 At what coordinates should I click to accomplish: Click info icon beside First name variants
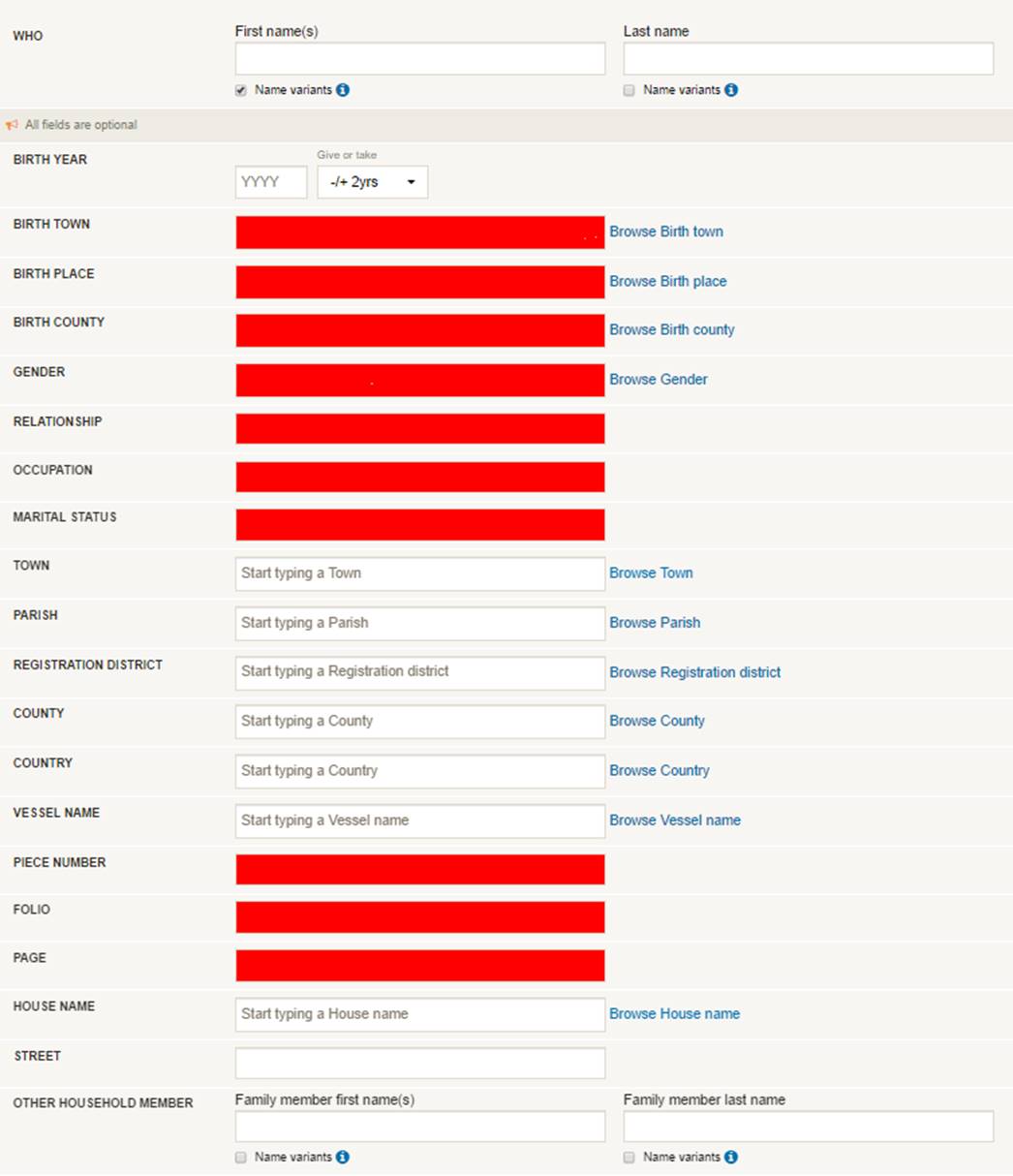point(343,90)
